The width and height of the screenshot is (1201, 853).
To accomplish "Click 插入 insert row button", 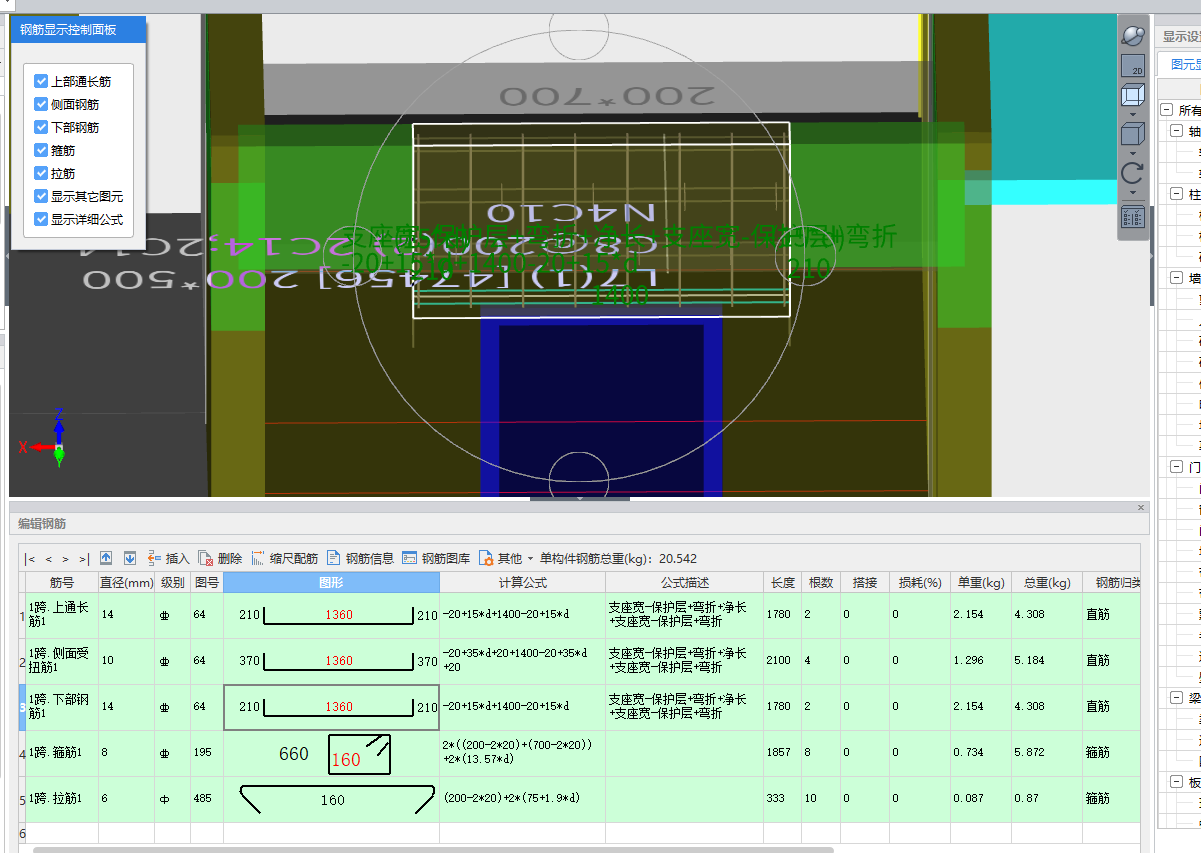I will point(168,558).
